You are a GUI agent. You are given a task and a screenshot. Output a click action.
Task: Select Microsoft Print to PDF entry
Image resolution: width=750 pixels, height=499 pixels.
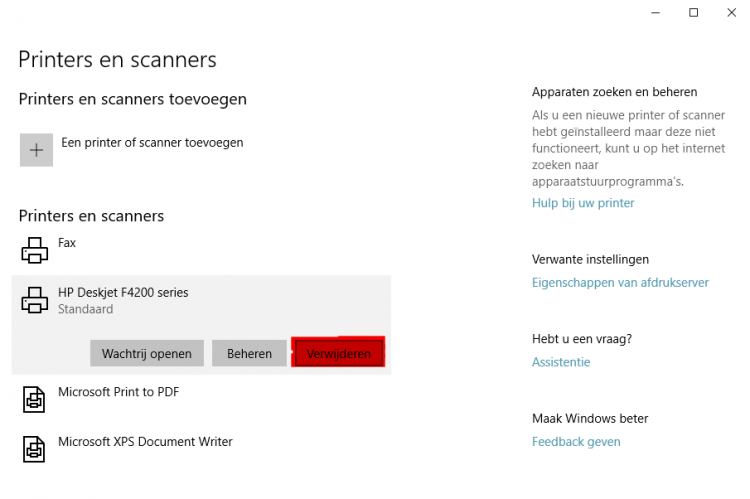pos(119,392)
